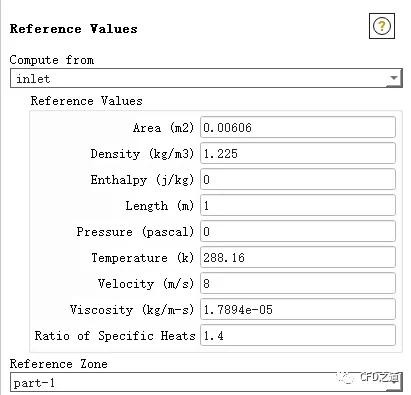Click the Pressure (pascal) input field

[298, 231]
